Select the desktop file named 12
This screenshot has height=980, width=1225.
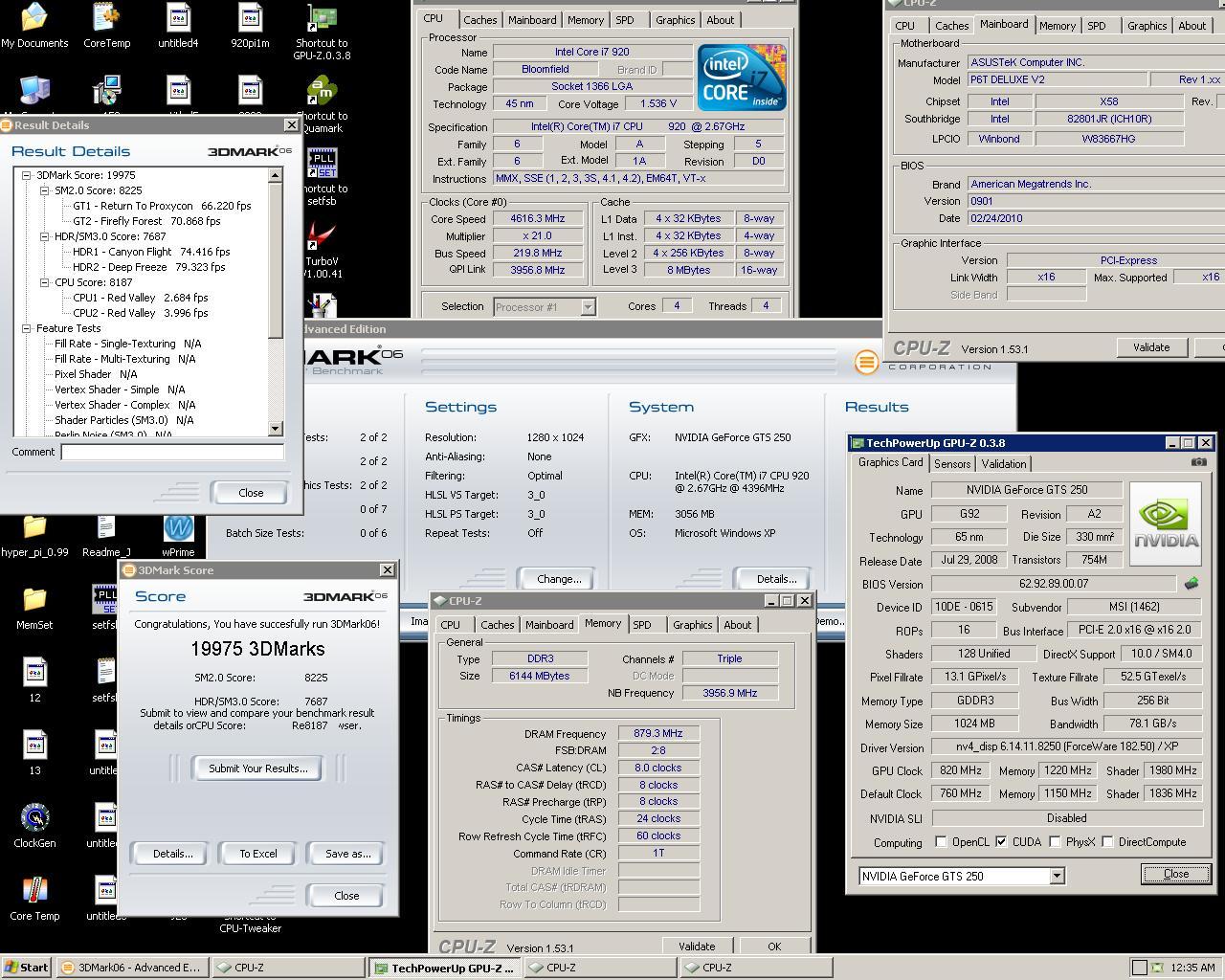coord(34,681)
